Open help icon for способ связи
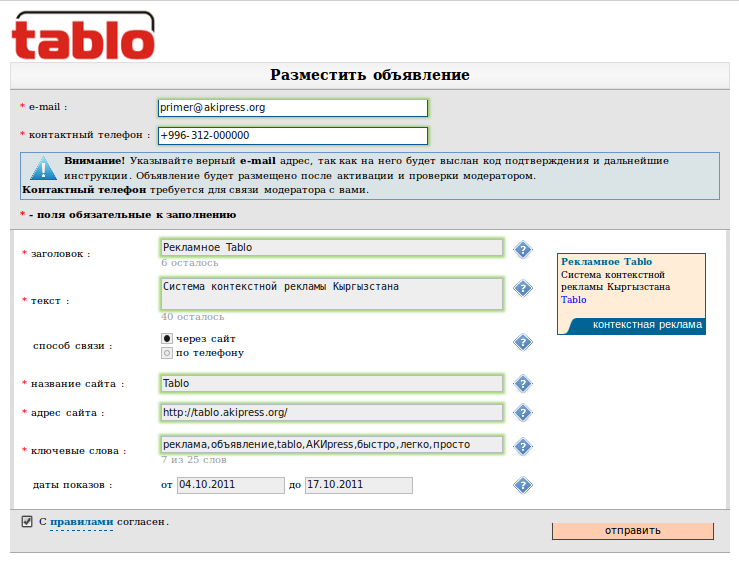This screenshot has height=564, width=739. click(x=522, y=343)
